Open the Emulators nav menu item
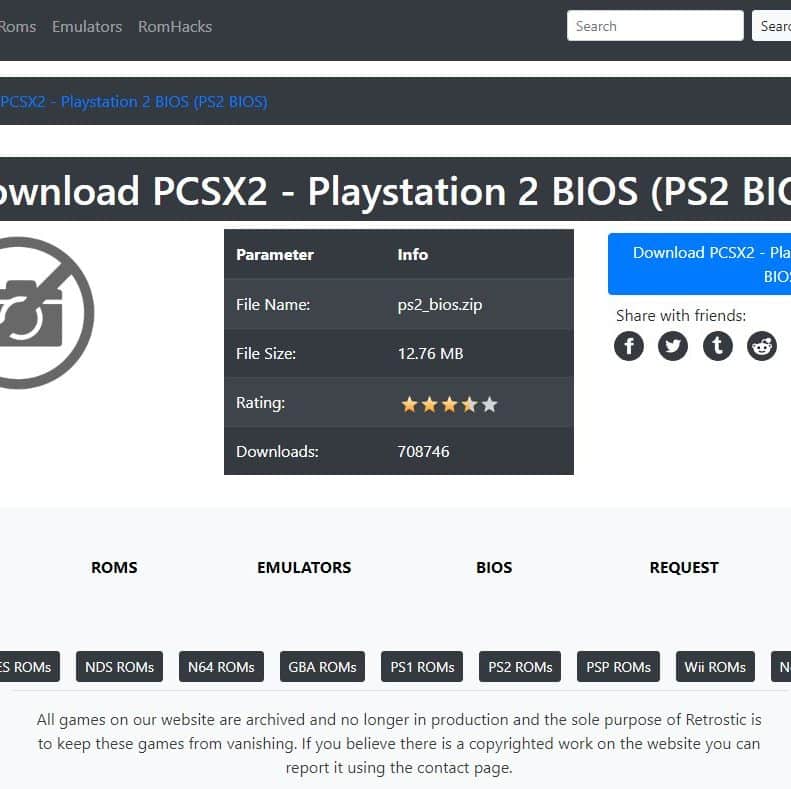The image size is (791, 789). [87, 26]
